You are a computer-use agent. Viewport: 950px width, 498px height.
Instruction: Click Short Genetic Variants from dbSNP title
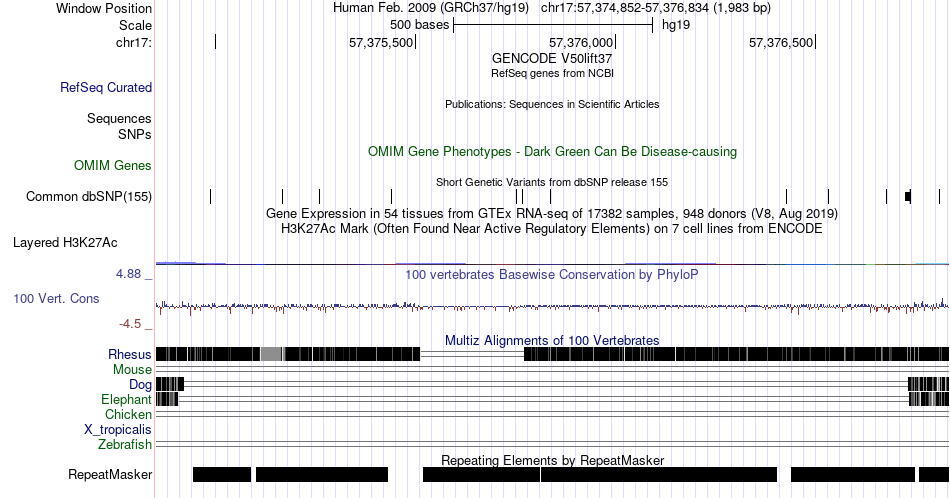[x=552, y=182]
